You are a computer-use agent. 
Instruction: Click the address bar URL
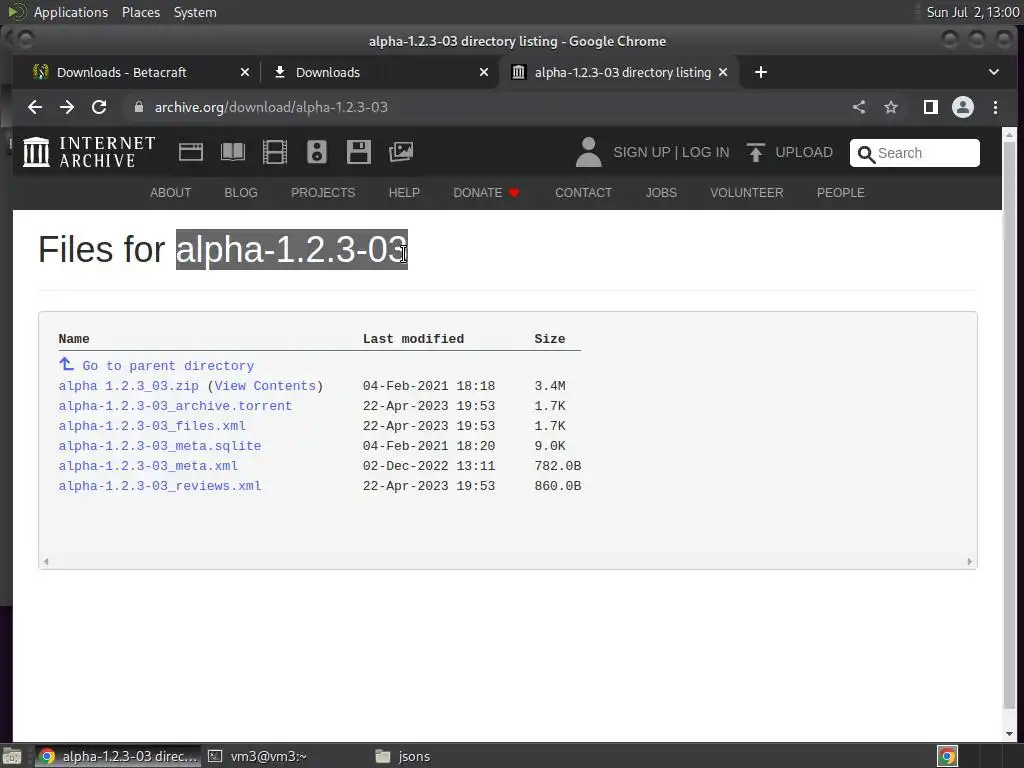coord(271,107)
